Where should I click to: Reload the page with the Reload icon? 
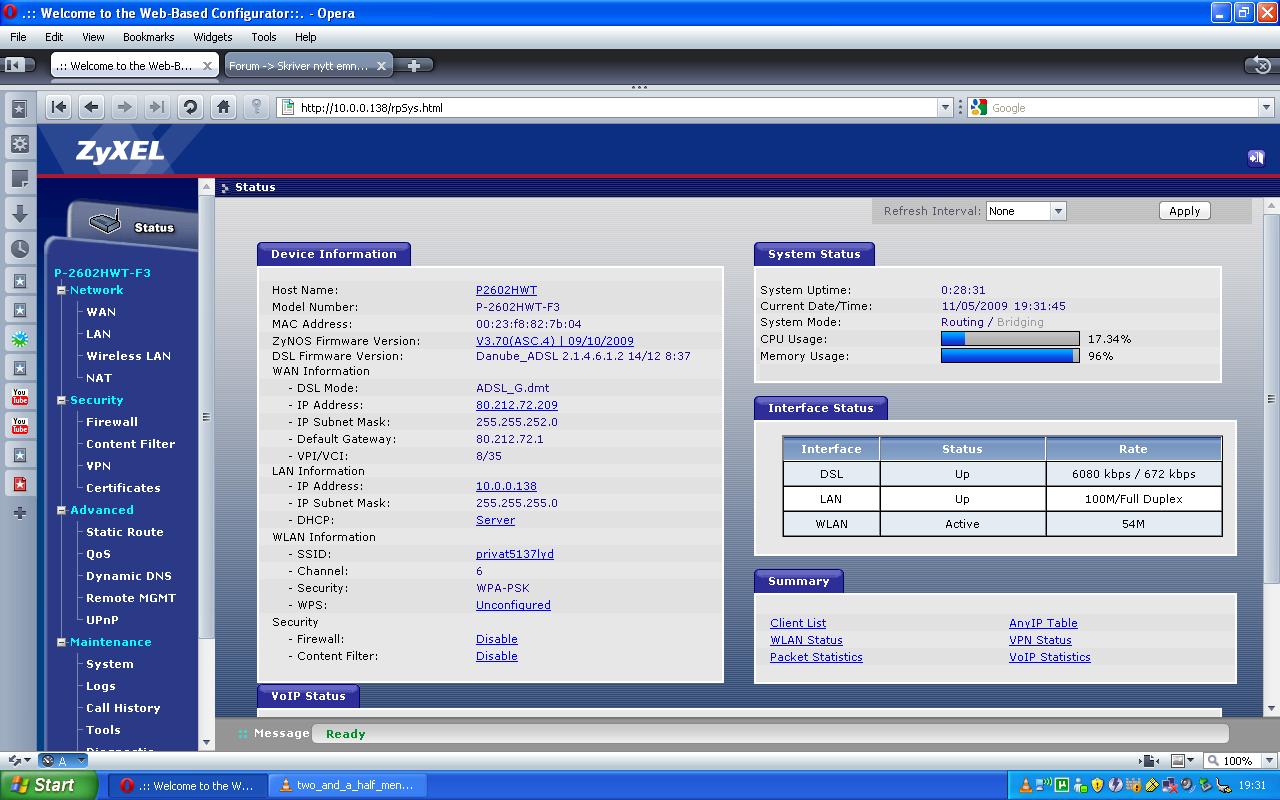coord(190,107)
